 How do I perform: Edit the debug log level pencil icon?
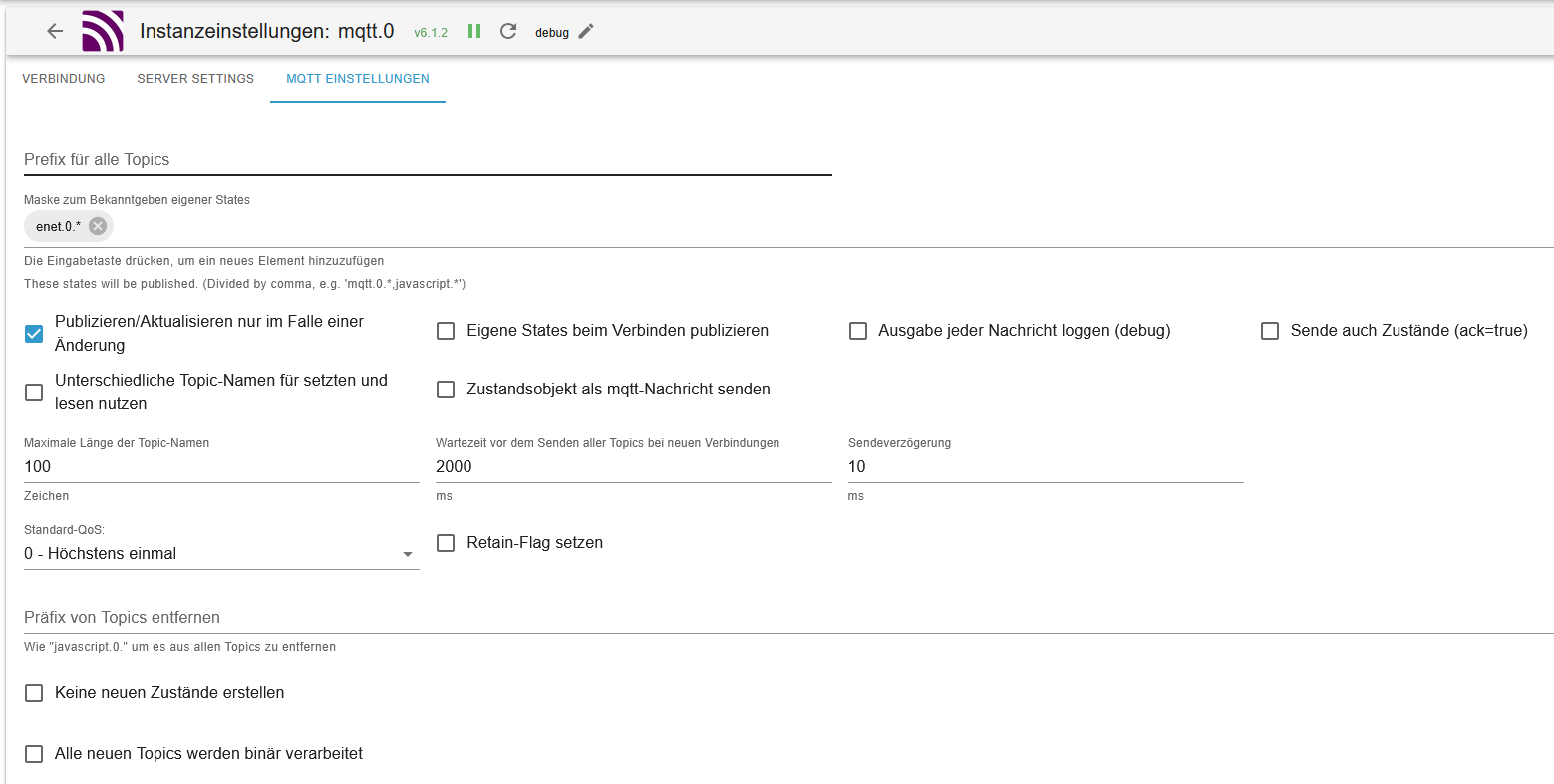(586, 31)
